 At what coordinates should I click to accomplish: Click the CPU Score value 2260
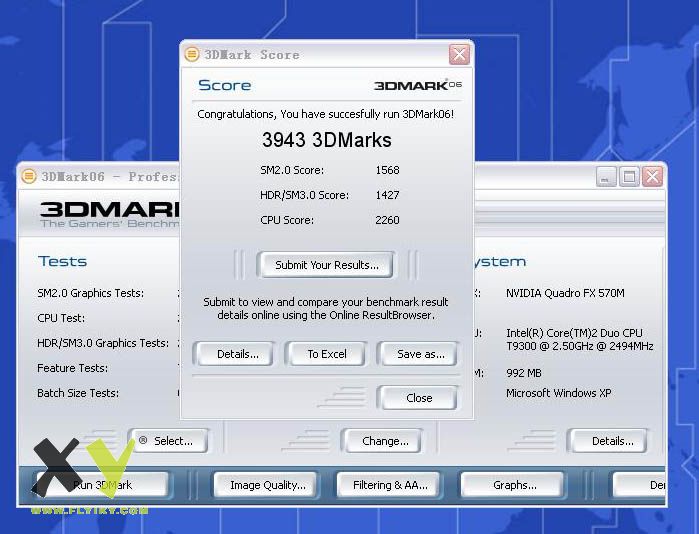click(387, 220)
